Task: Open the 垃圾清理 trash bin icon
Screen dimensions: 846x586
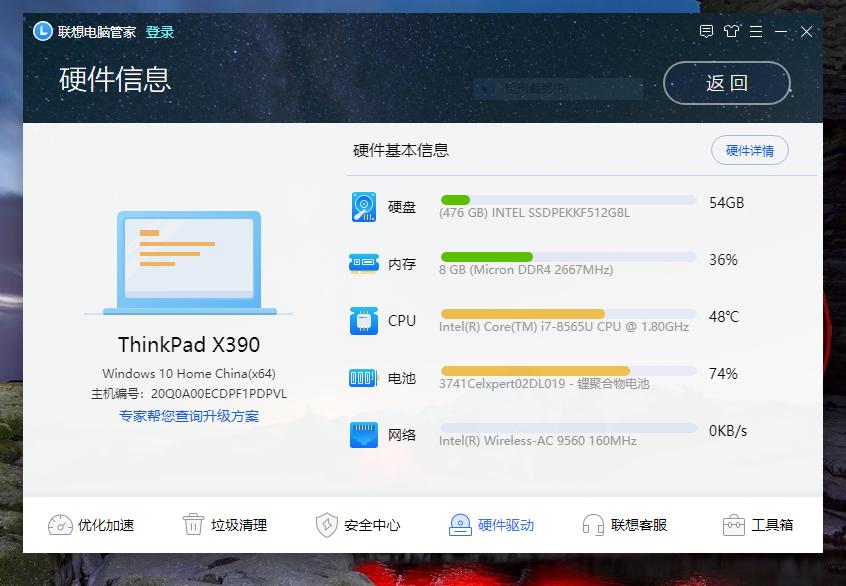Action: [191, 524]
